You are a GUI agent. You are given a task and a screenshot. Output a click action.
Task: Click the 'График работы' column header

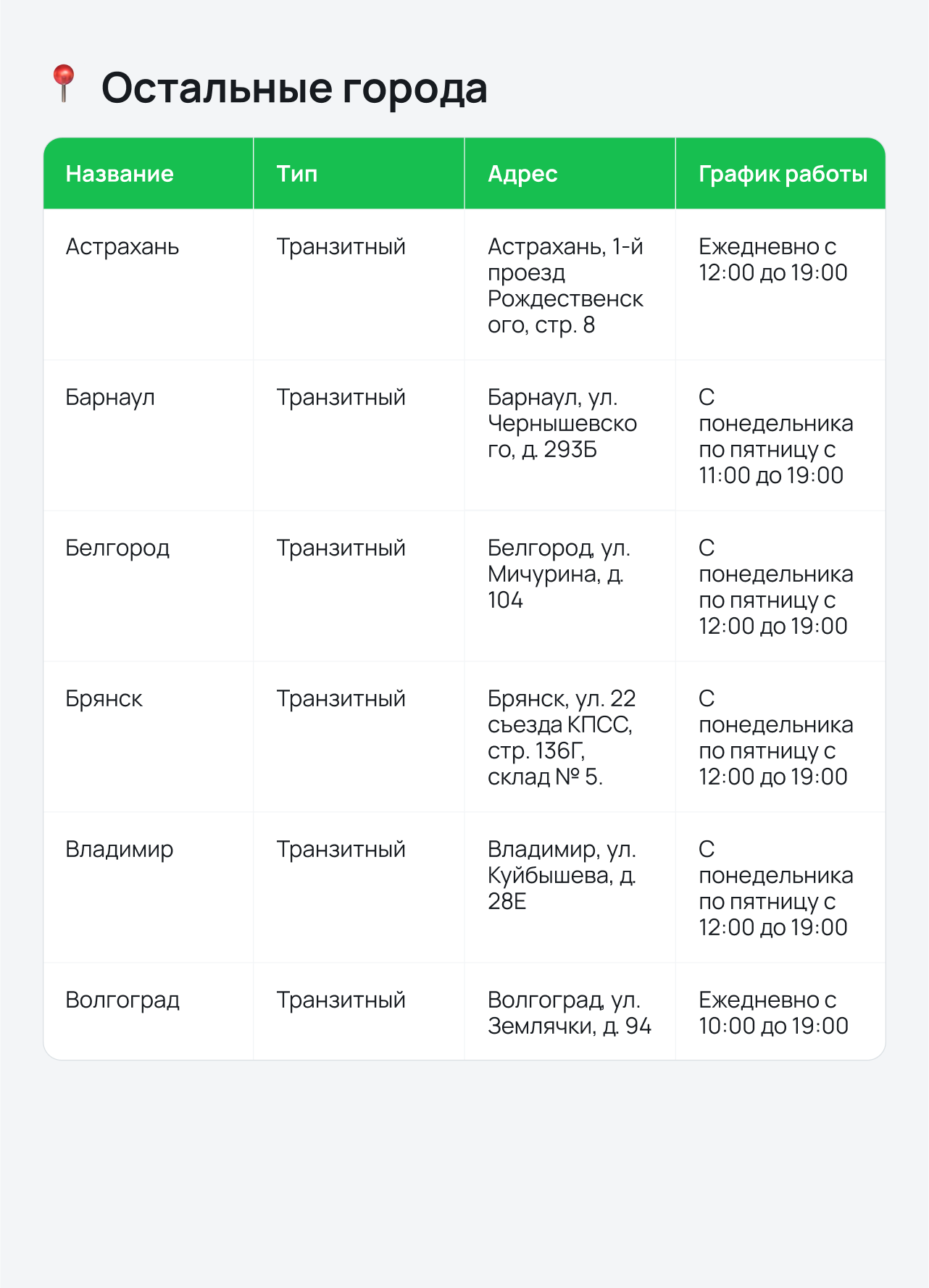point(783,174)
